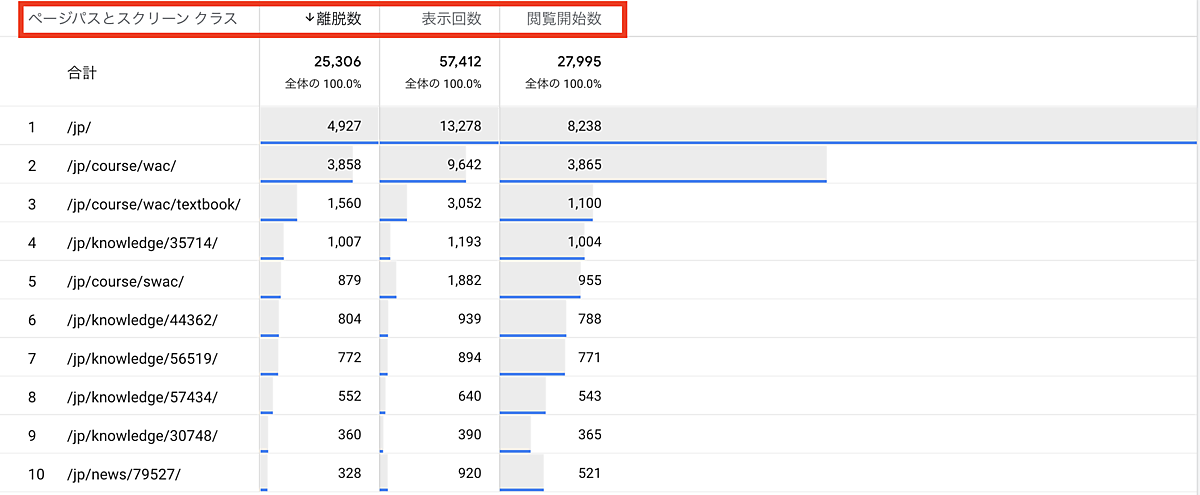
Task: Click /jp/course/wac/textbook/ page path
Action: point(153,204)
